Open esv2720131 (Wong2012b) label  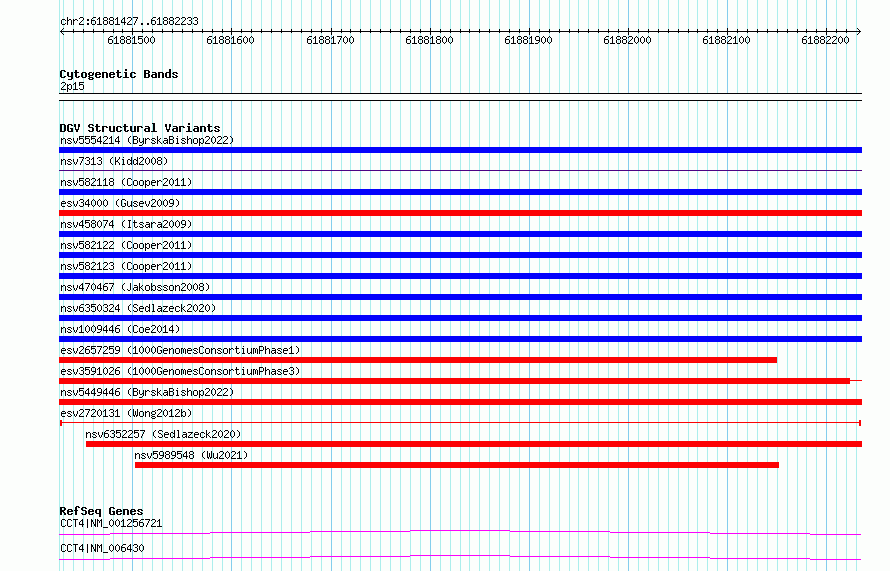click(x=126, y=413)
